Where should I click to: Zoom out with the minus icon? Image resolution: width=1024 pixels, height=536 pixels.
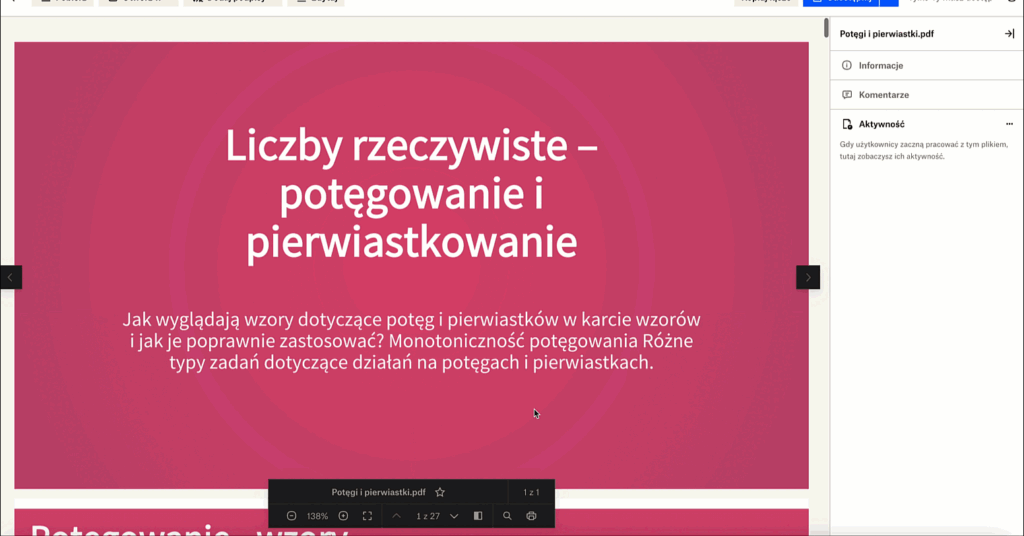291,516
